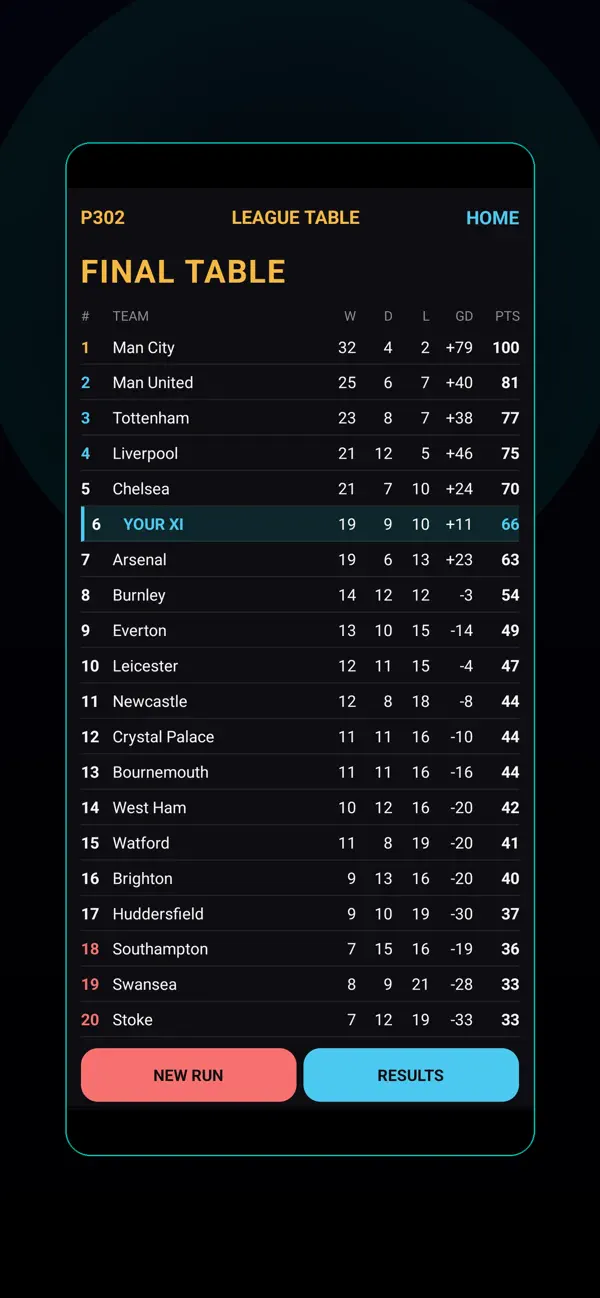The image size is (600, 1298).
Task: Choose the Tottenham row
Action: click(300, 418)
